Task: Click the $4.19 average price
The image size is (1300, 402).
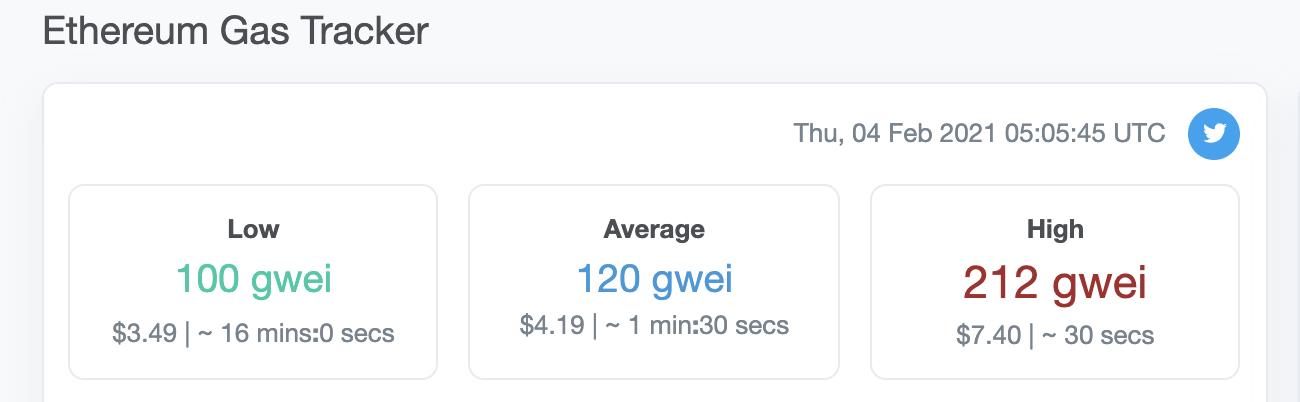Action: point(552,325)
